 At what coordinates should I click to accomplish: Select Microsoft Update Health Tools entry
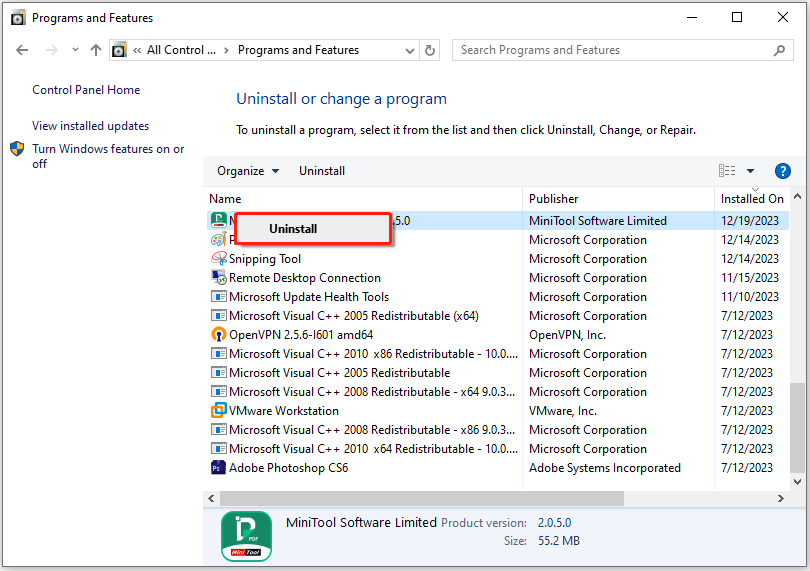[x=309, y=297]
